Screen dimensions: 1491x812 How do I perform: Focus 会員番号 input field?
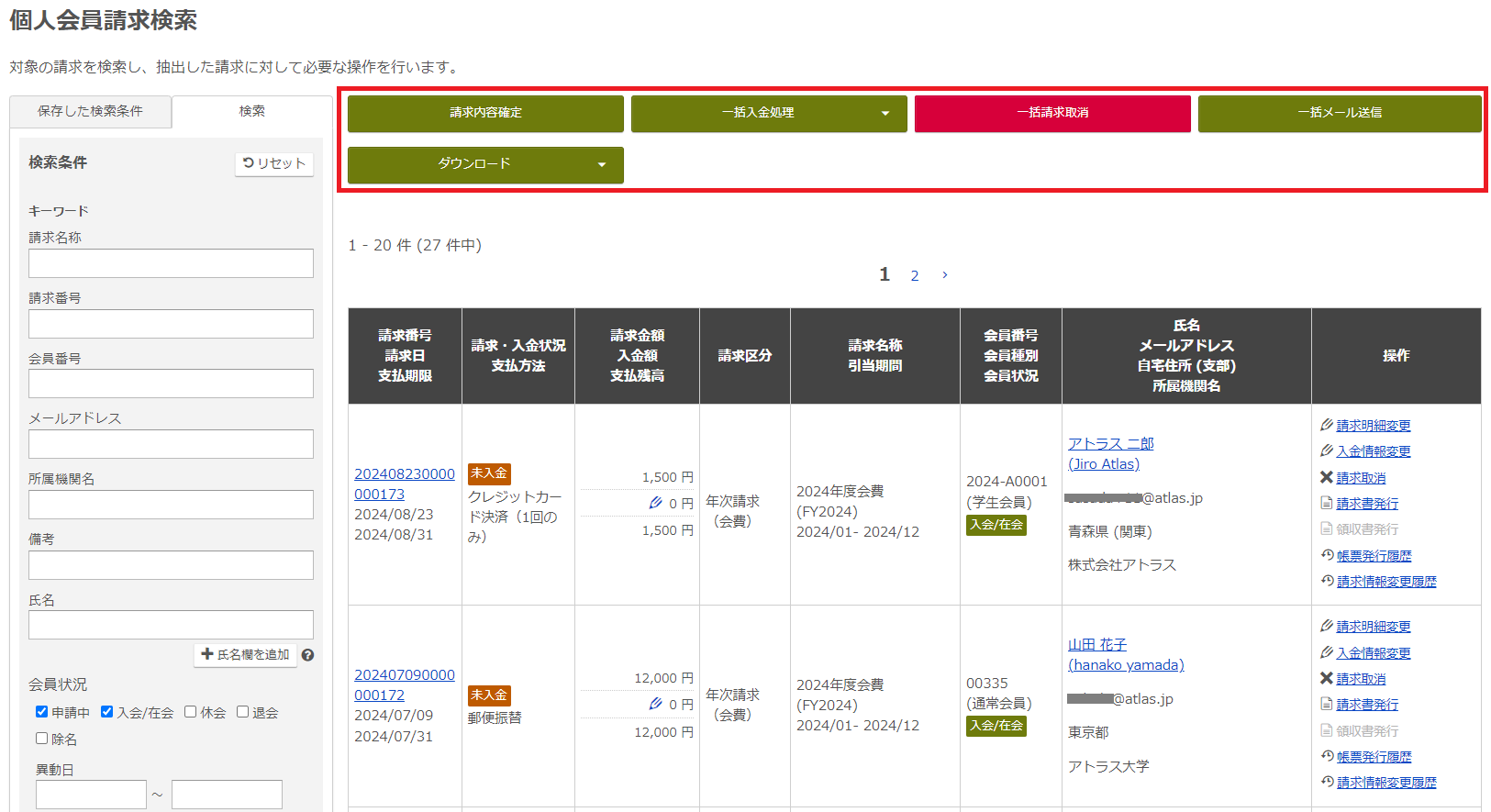point(171,384)
